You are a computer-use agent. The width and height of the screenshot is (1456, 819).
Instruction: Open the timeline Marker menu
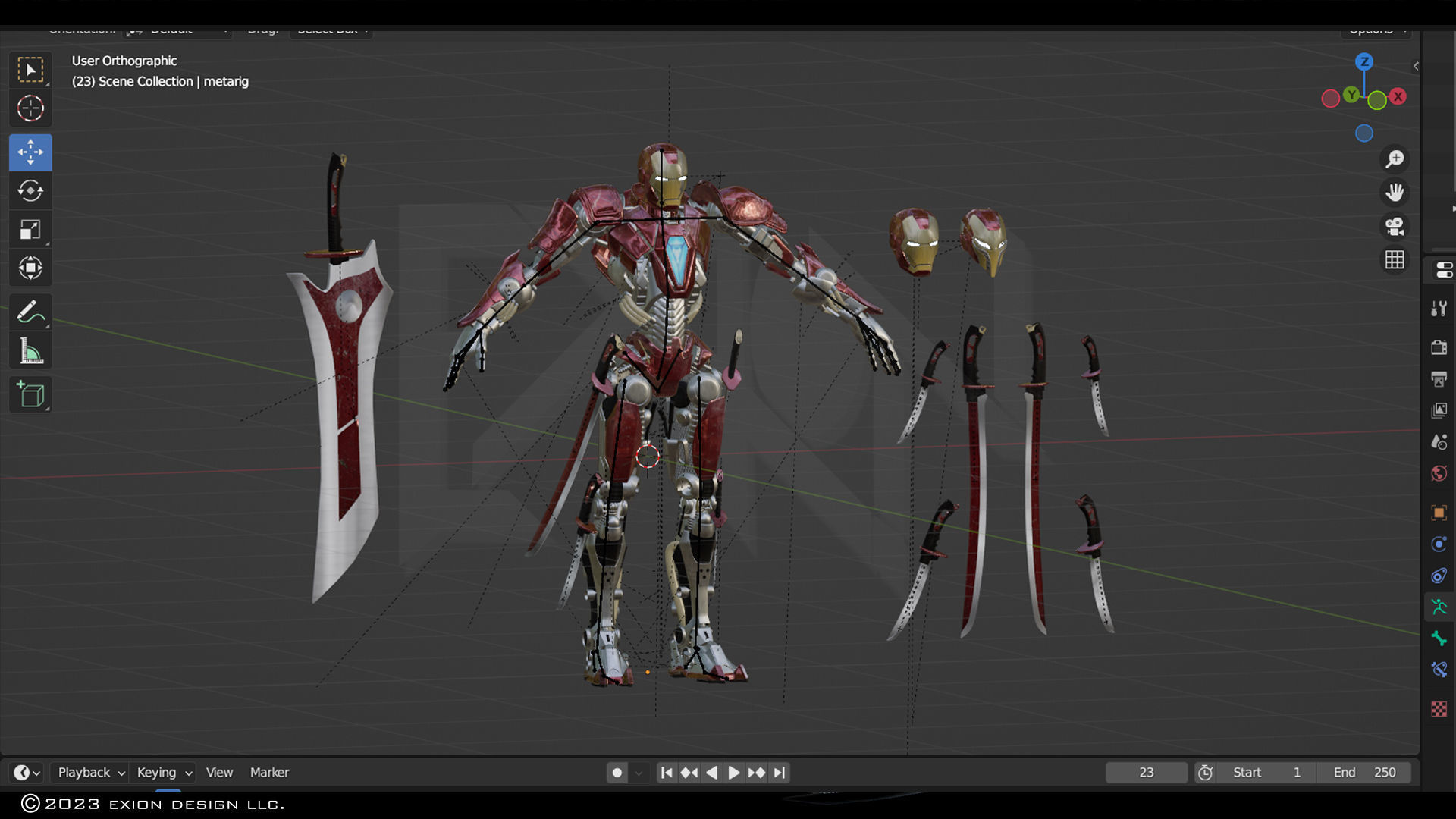point(269,772)
